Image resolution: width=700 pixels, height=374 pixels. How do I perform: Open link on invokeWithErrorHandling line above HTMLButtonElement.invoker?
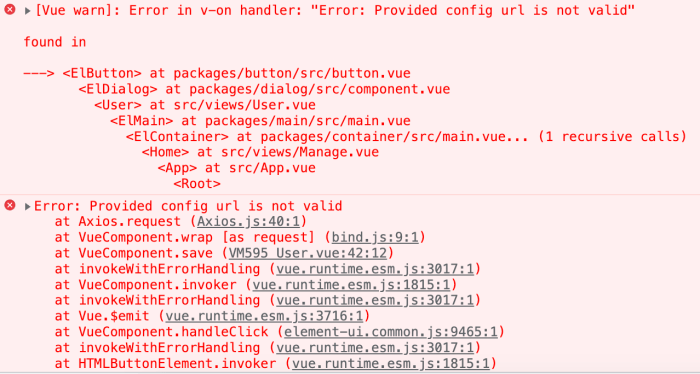[375, 347]
